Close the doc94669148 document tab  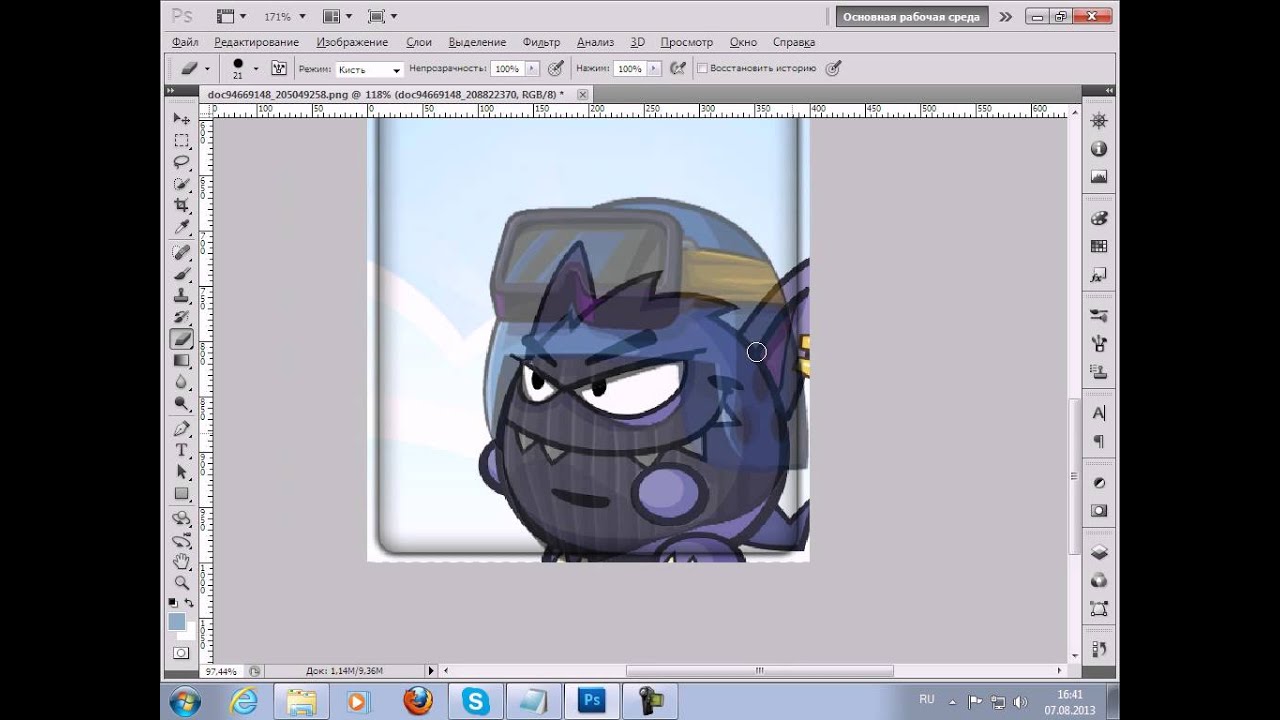coord(582,94)
